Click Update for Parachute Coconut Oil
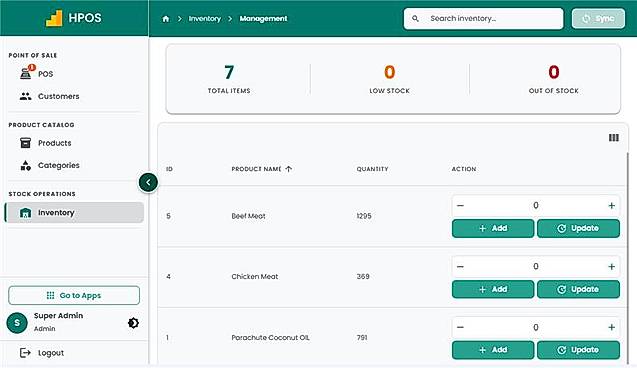 coord(578,350)
